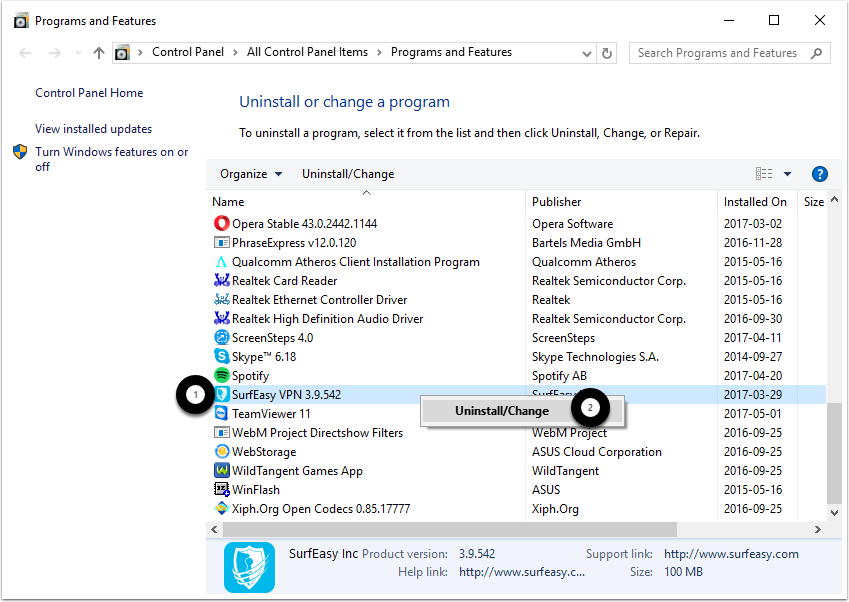Open Turn Windows features on or off
Viewport: 849px width, 602px height.
[112, 159]
